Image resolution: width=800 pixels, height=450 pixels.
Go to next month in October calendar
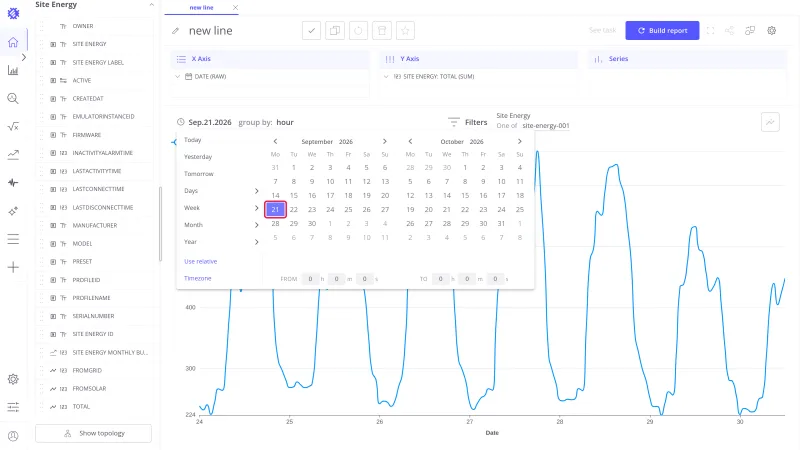click(519, 141)
